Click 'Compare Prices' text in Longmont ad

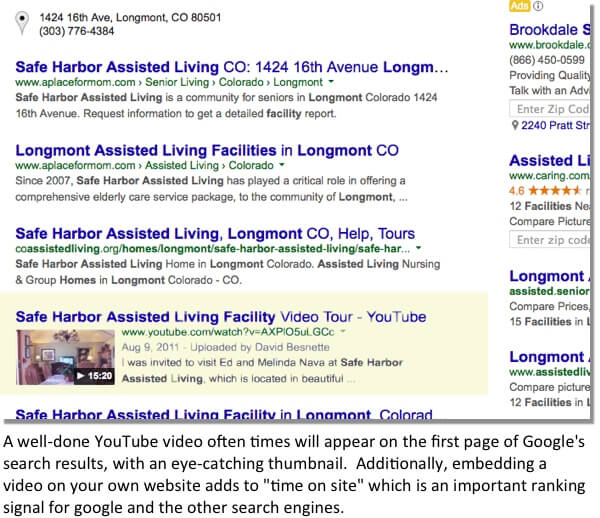pos(549,306)
